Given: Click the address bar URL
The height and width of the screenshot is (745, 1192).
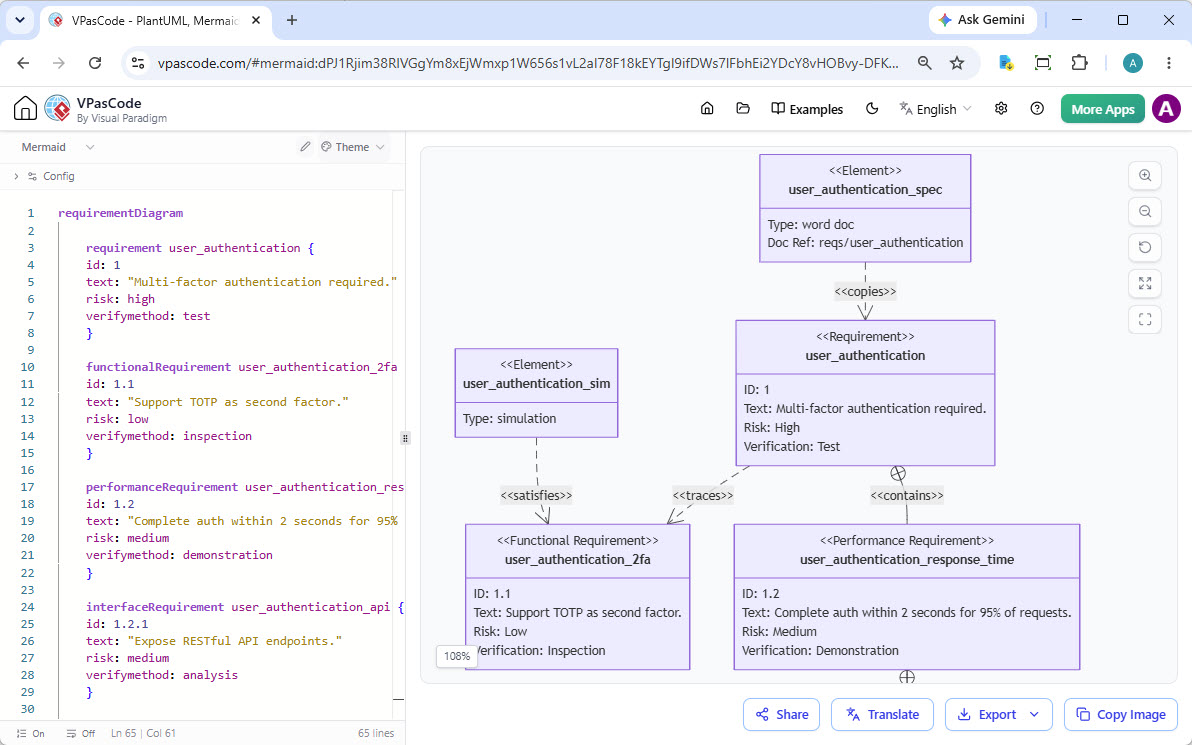Looking at the screenshot, I should (528, 63).
